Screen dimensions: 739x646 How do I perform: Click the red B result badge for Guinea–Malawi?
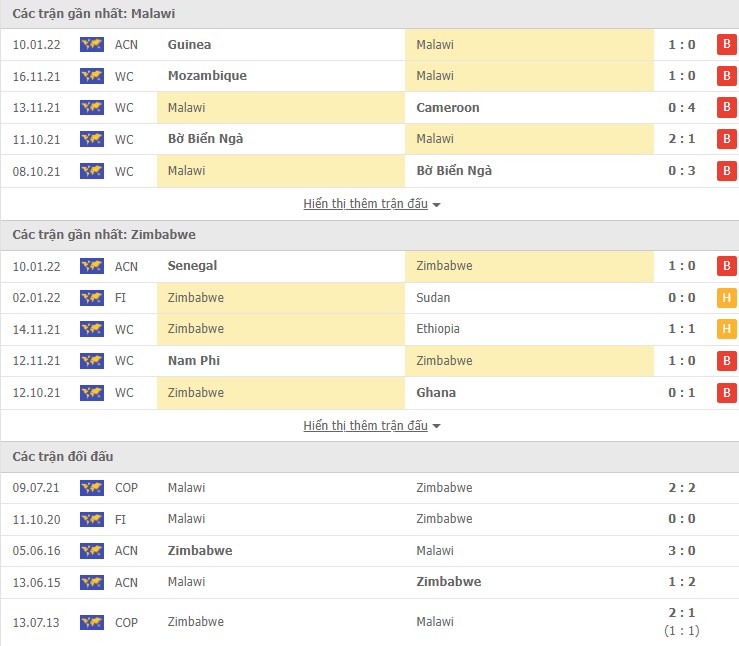(725, 44)
